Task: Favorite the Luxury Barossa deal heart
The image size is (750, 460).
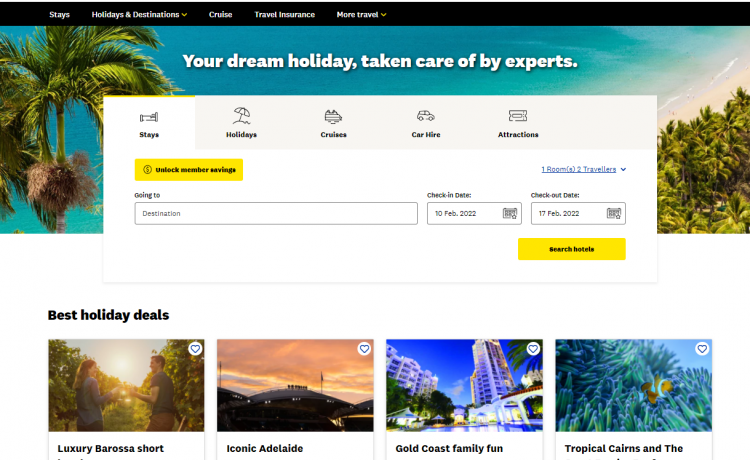Action: click(195, 349)
